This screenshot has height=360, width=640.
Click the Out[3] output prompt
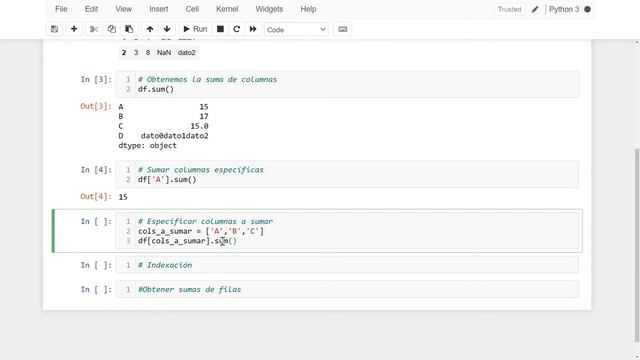(96, 106)
